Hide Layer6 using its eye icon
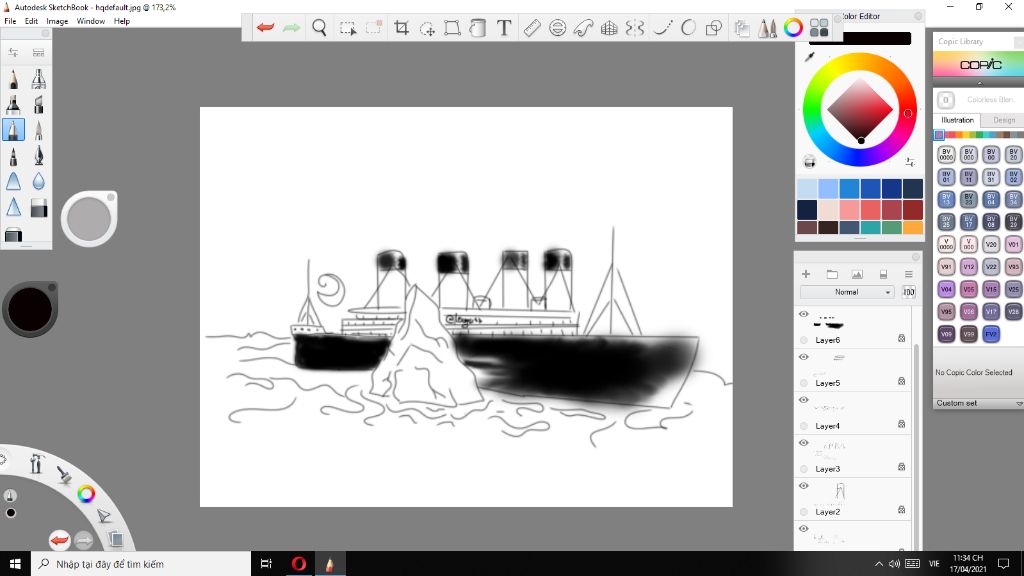This screenshot has width=1024, height=576. tap(804, 314)
